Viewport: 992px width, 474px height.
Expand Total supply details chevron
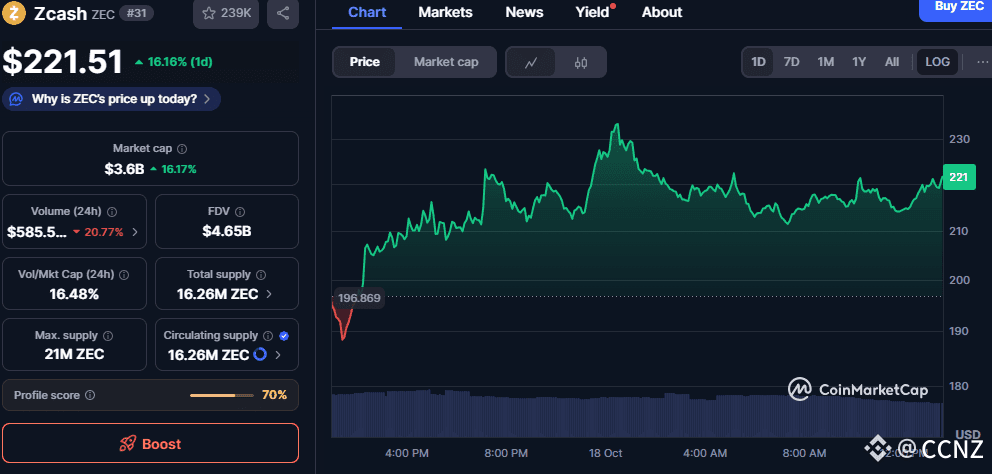pos(270,294)
